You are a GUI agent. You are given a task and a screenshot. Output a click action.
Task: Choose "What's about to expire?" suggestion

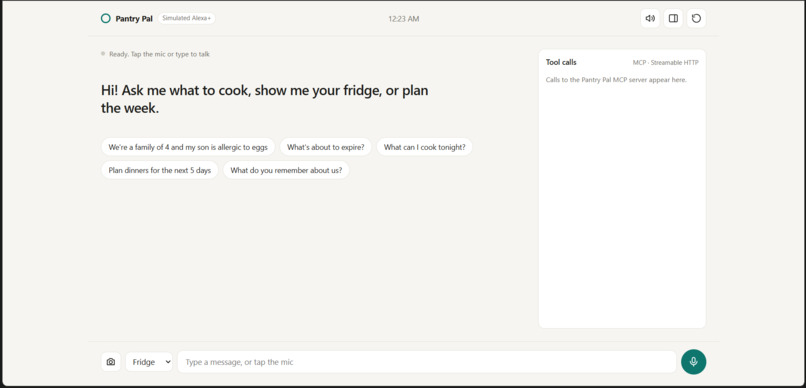coord(325,147)
